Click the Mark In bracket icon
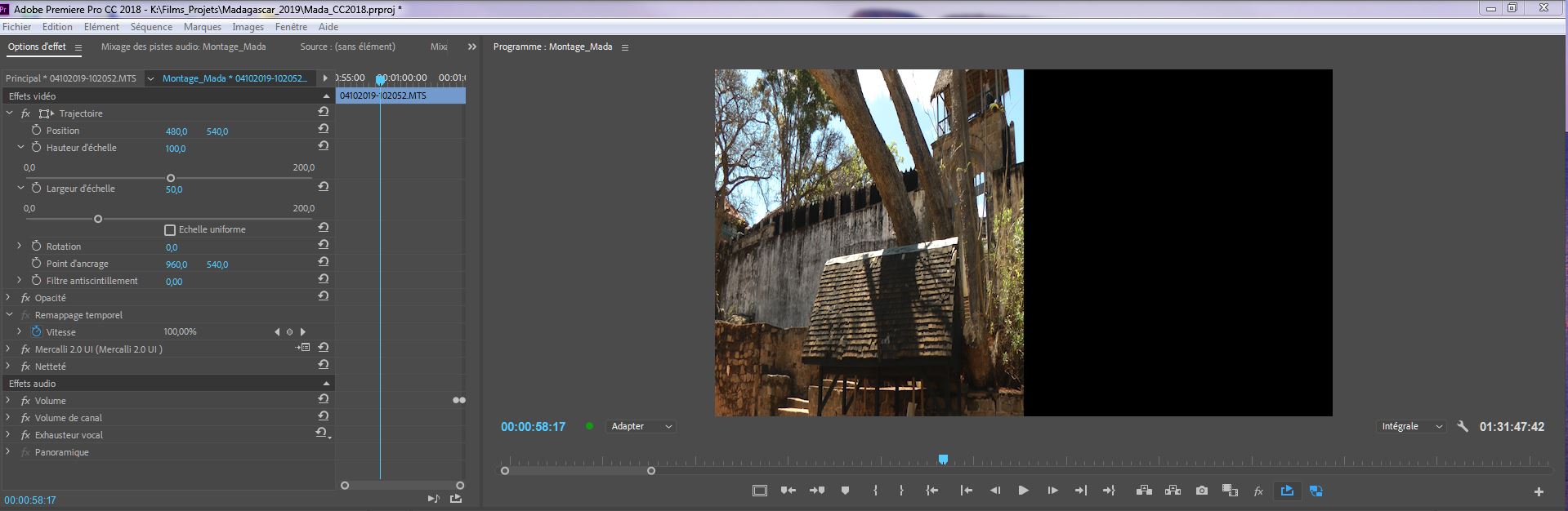 pyautogui.click(x=875, y=491)
